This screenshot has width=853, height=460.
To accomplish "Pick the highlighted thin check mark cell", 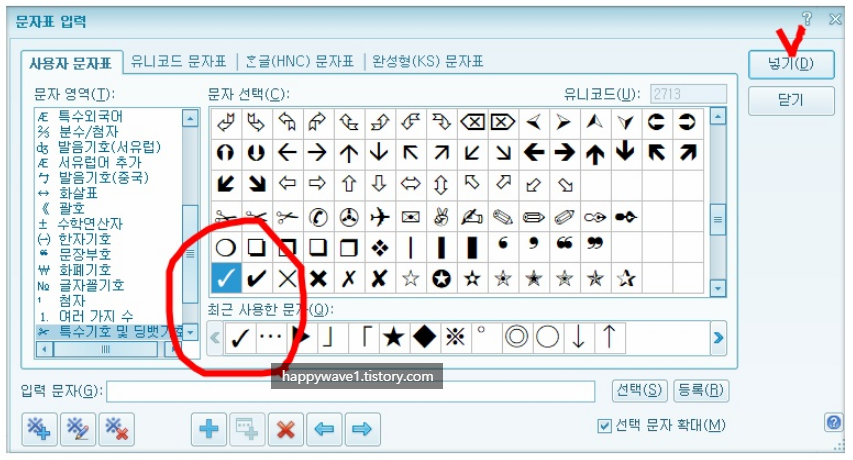I will tap(225, 279).
